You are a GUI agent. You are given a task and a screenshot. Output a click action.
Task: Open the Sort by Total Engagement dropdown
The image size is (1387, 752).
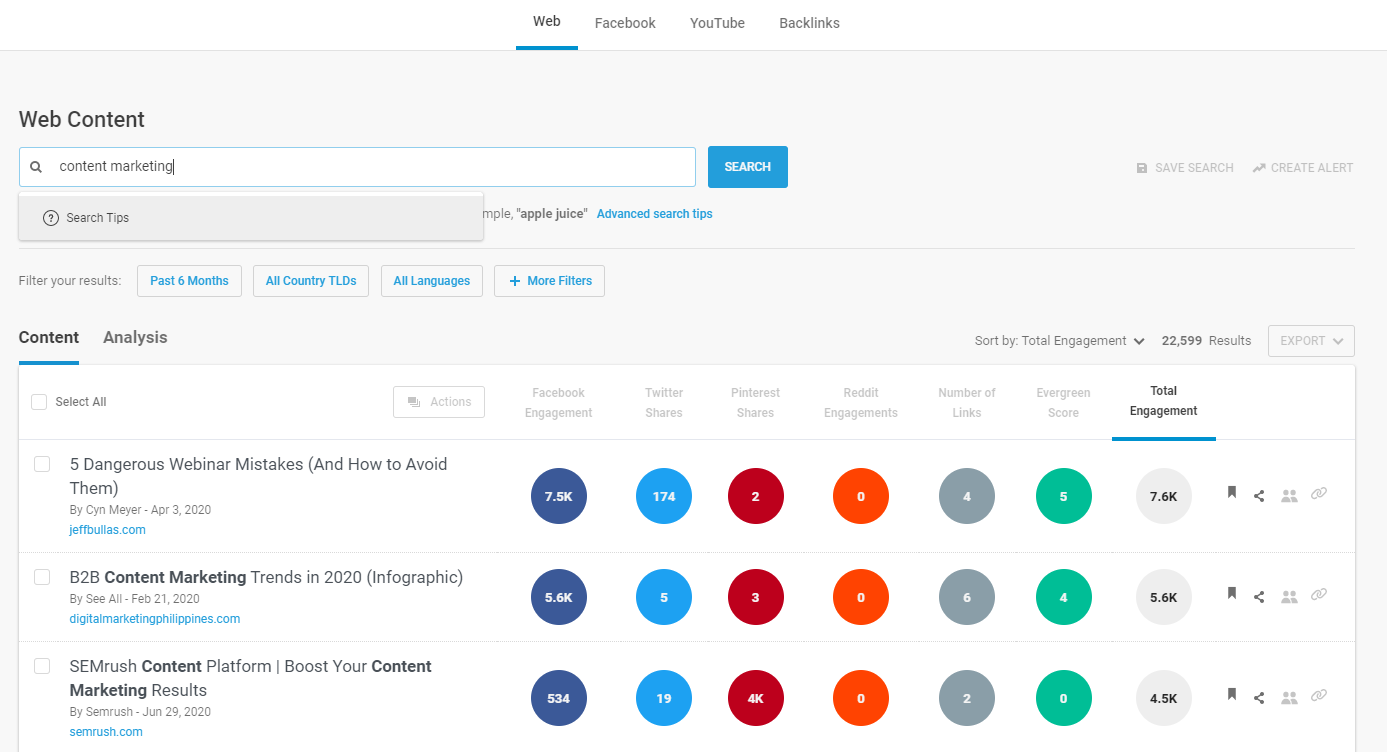[1059, 341]
